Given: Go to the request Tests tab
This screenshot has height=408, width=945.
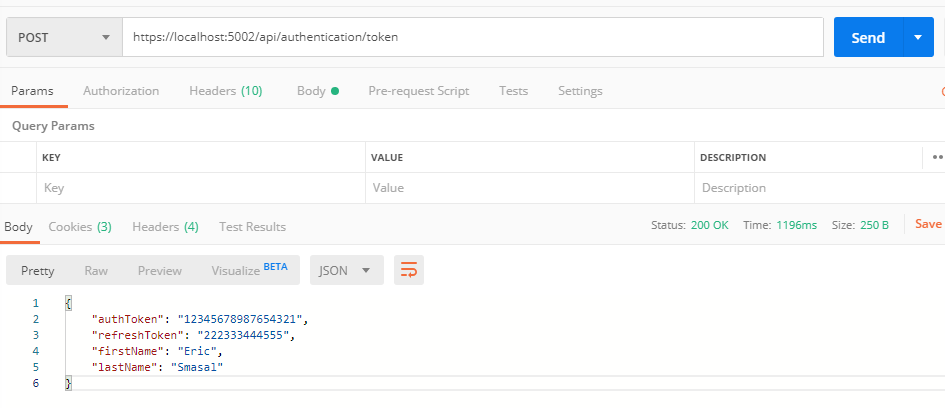Looking at the screenshot, I should click(513, 91).
